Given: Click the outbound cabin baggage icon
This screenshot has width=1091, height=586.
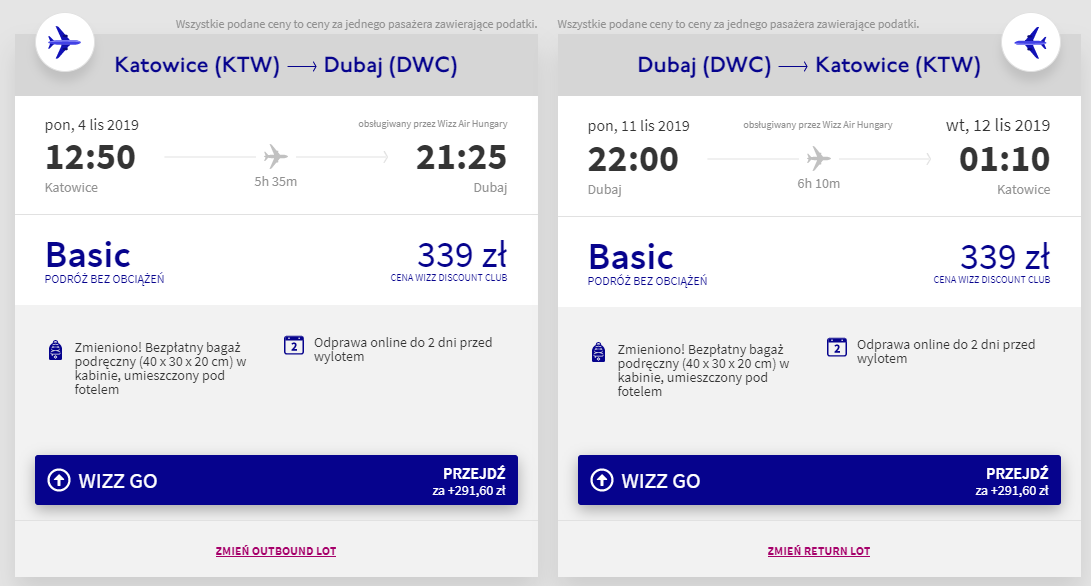Looking at the screenshot, I should click(56, 351).
